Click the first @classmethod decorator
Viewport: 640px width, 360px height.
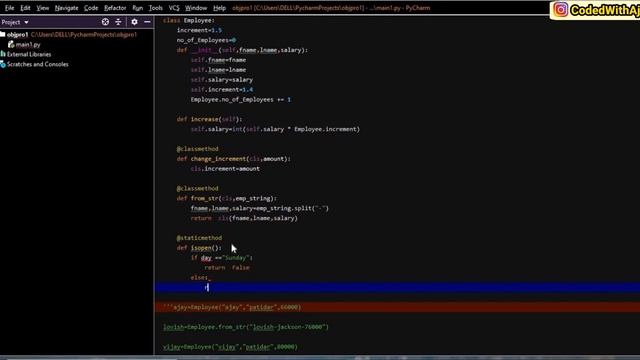pos(198,149)
